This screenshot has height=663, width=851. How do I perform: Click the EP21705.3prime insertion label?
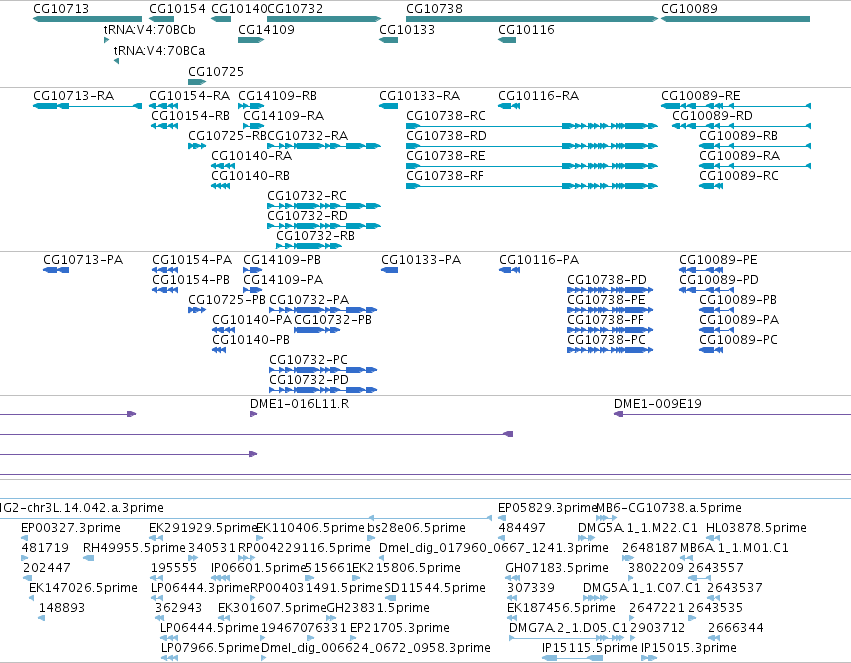(x=399, y=628)
